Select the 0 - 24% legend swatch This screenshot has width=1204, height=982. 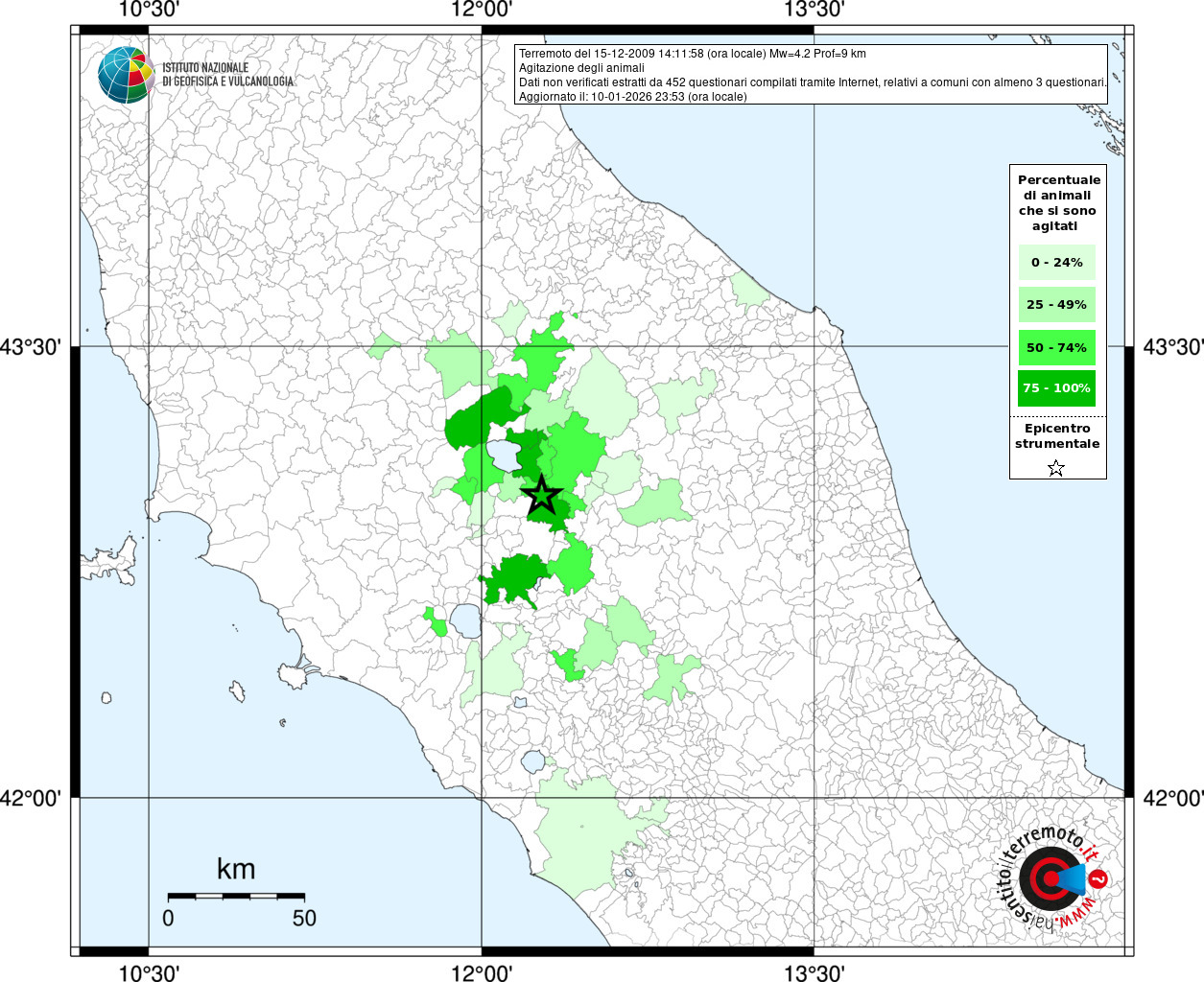[1056, 263]
